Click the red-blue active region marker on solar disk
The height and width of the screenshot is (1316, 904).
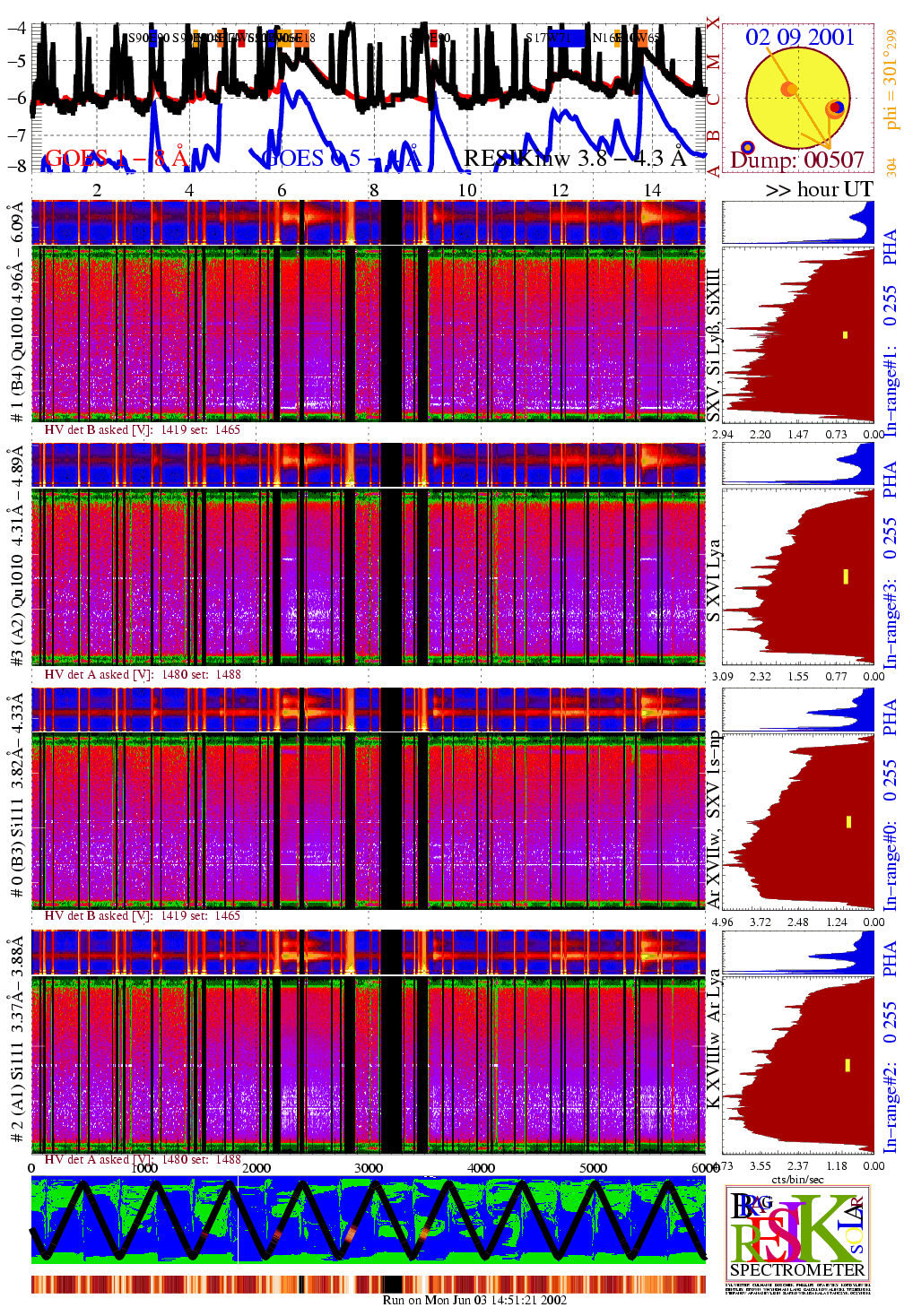836,108
